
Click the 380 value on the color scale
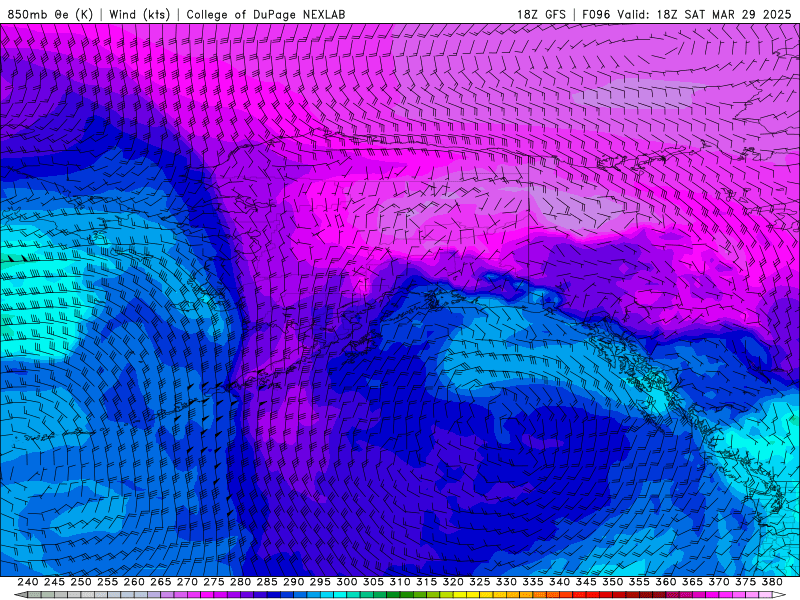771,582
